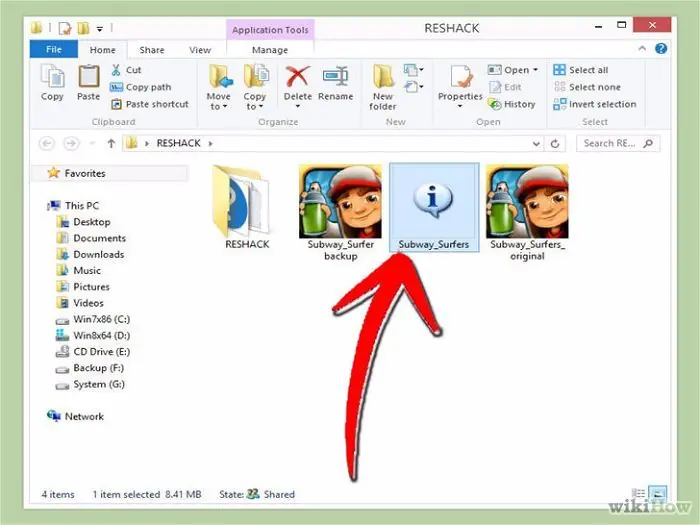This screenshot has height=525, width=700.
Task: Open Help via the blue question icon
Action: (661, 48)
